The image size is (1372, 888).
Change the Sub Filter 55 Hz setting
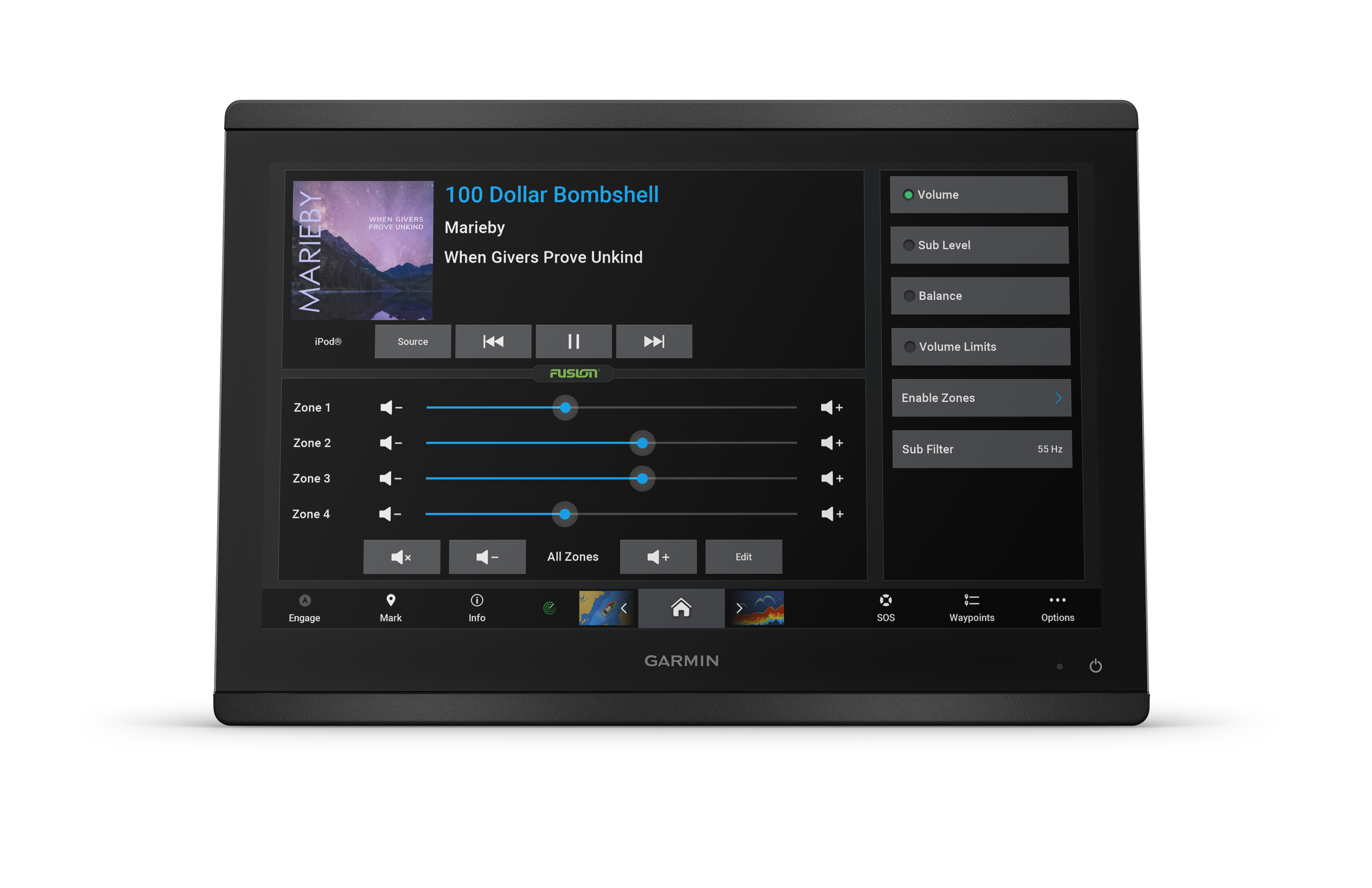click(x=982, y=449)
